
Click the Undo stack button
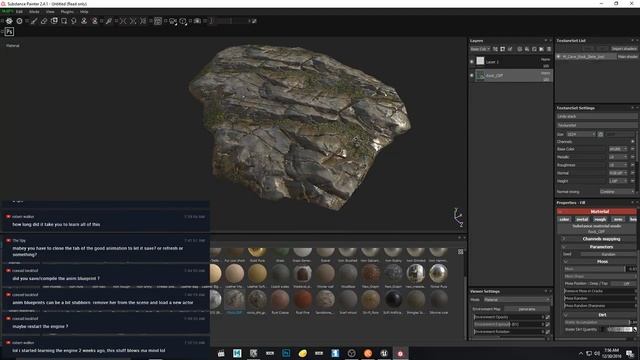coord(596,116)
